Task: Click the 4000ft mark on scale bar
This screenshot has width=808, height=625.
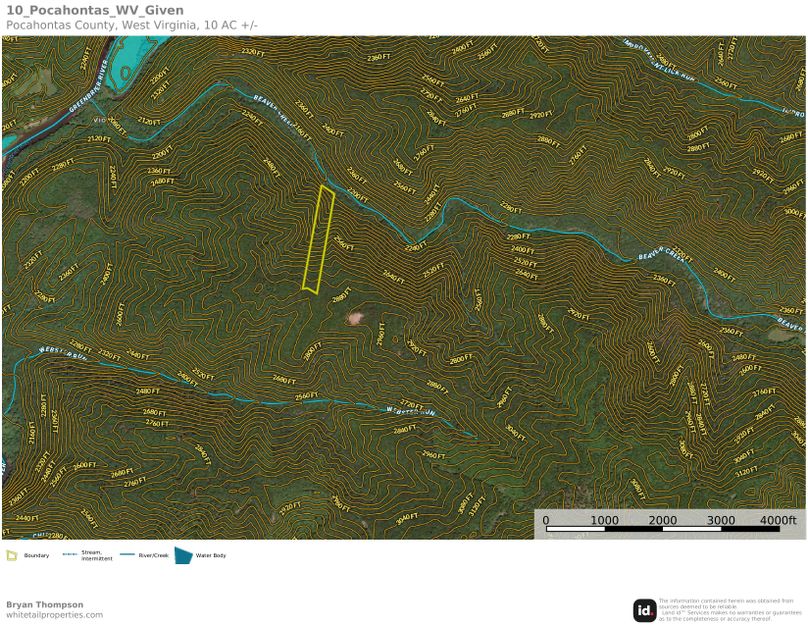Action: pos(778,521)
